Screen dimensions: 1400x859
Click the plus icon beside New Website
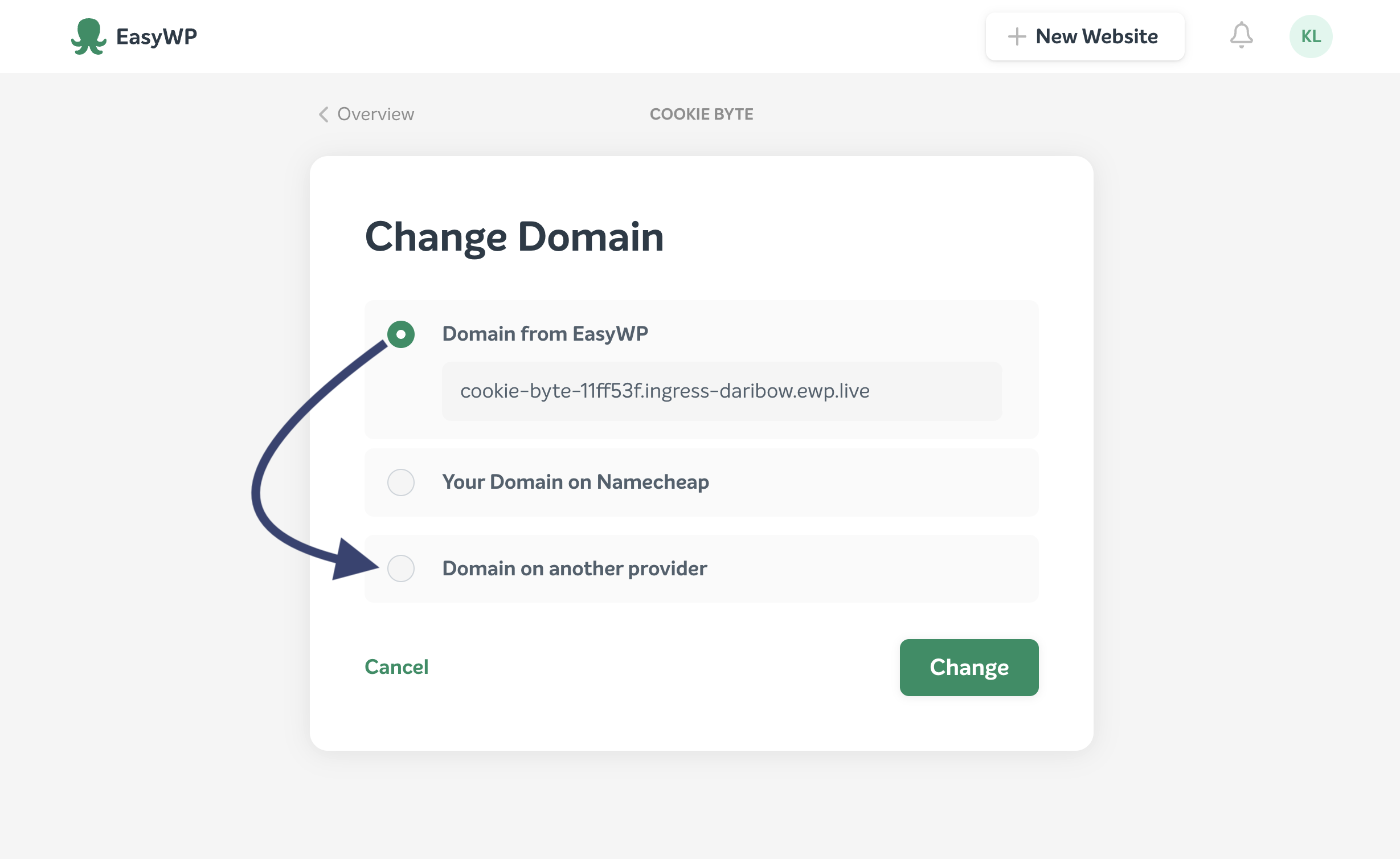[1017, 36]
